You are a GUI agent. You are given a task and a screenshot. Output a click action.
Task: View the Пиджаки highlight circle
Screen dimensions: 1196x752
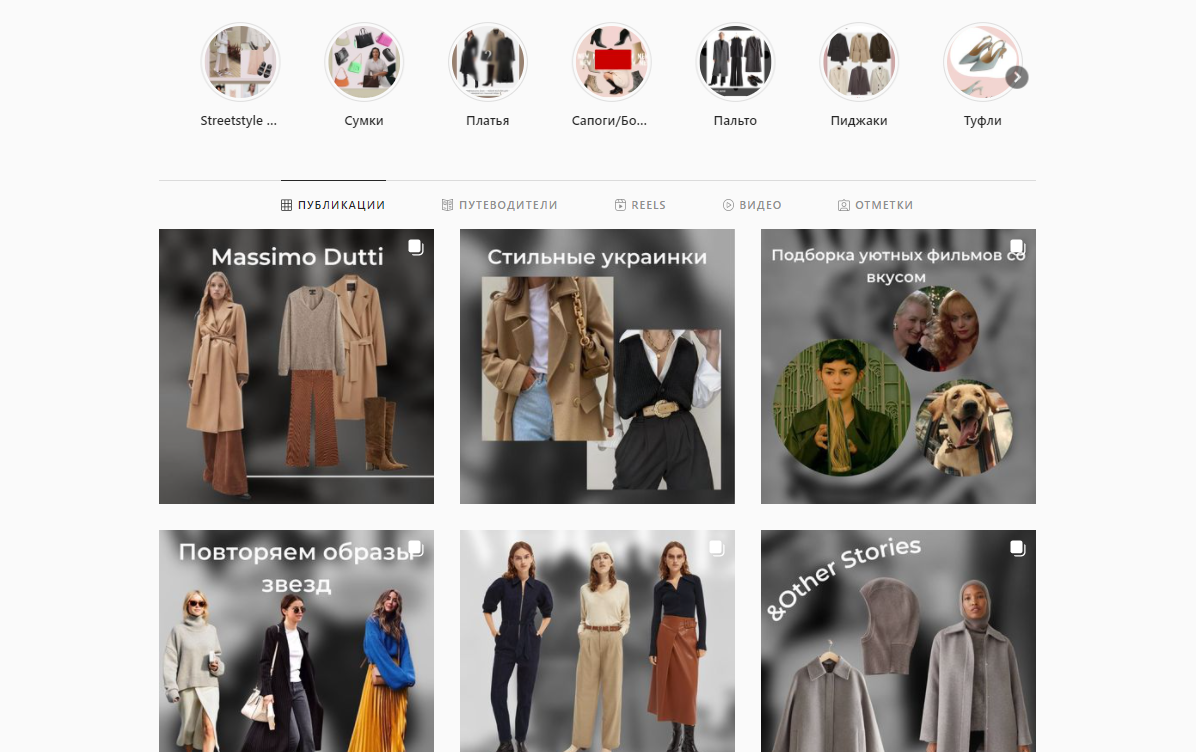point(859,62)
